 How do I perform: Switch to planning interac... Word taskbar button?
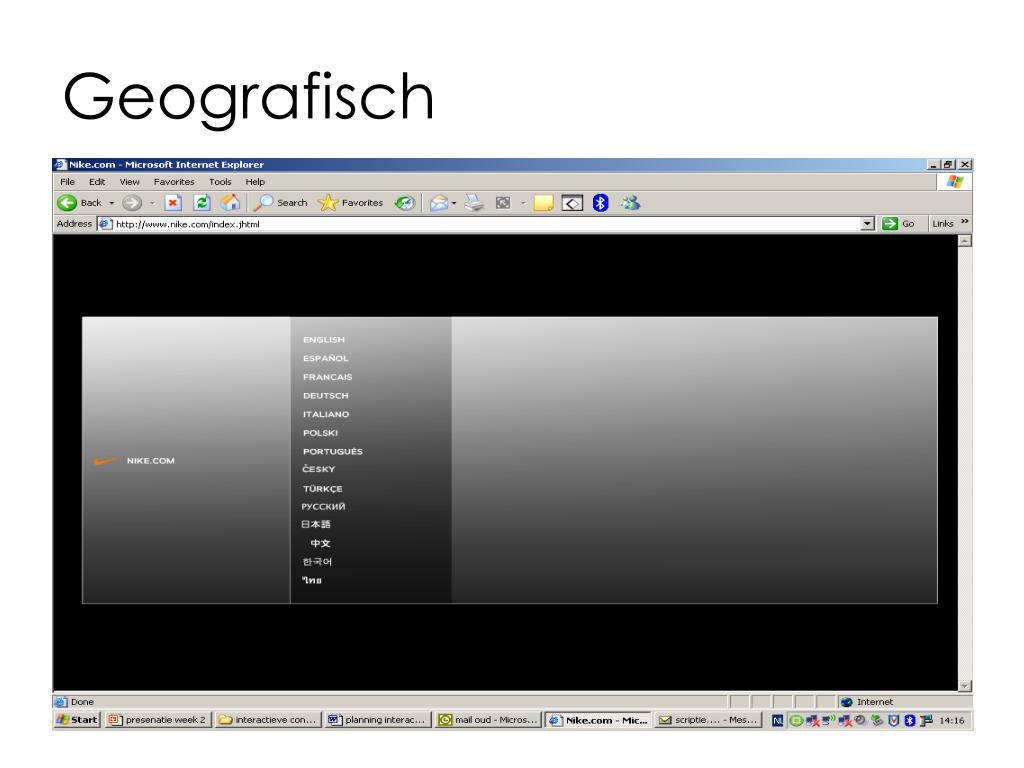coord(378,720)
